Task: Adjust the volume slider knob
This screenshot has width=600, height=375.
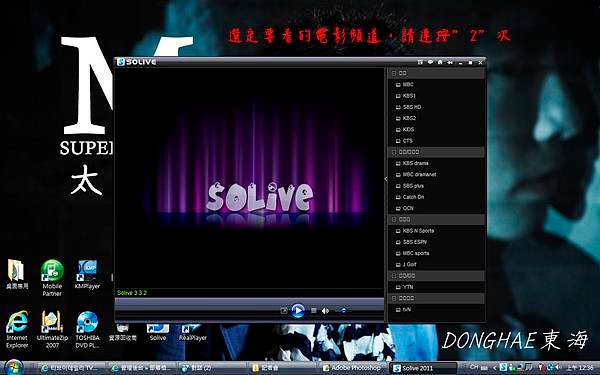Action: (343, 310)
